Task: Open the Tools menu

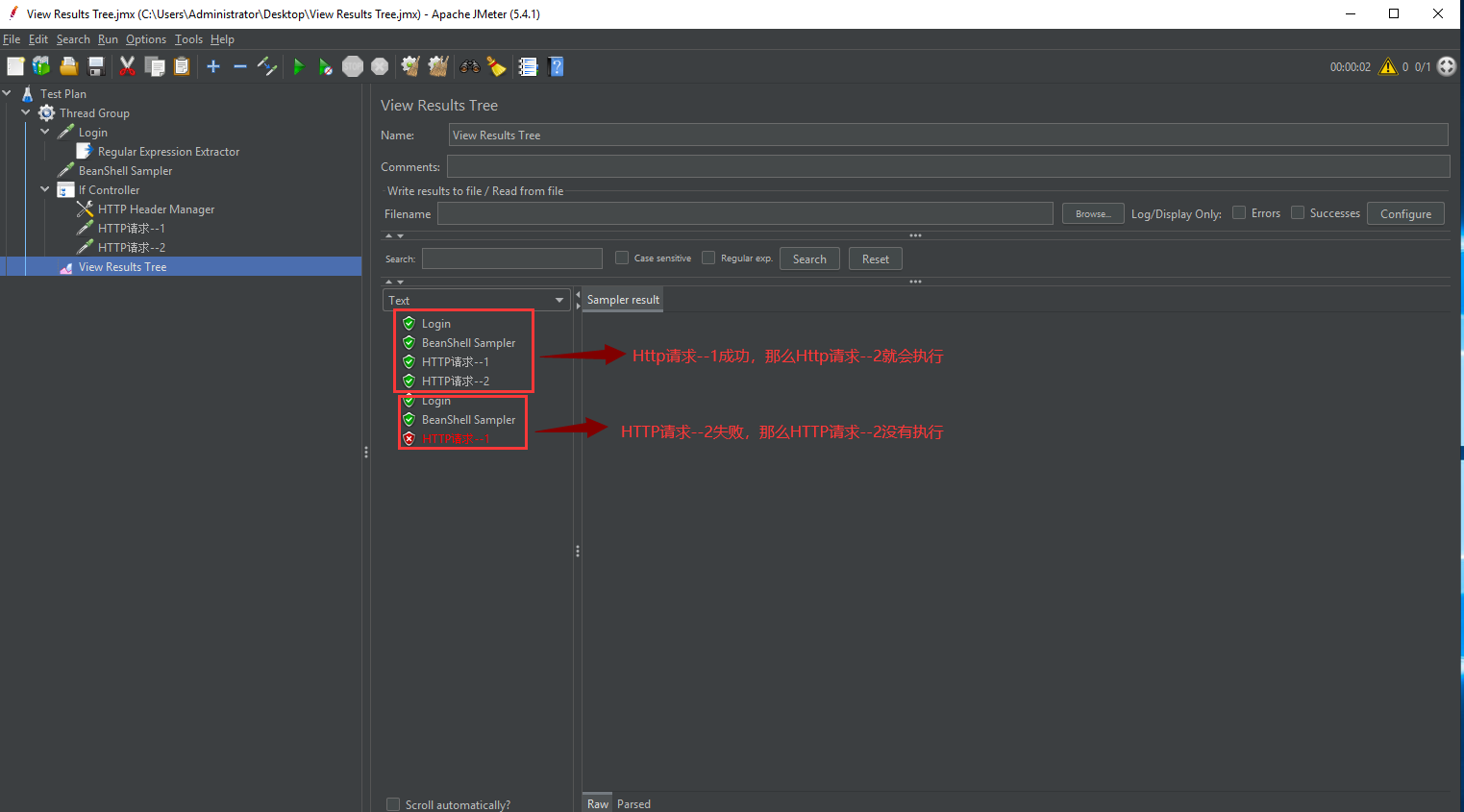Action: pos(188,39)
